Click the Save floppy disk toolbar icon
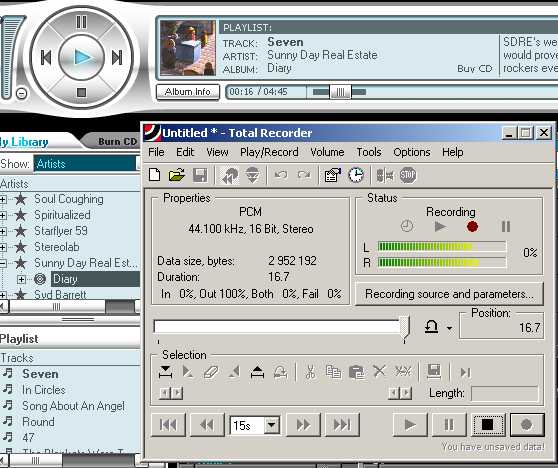 [x=200, y=175]
